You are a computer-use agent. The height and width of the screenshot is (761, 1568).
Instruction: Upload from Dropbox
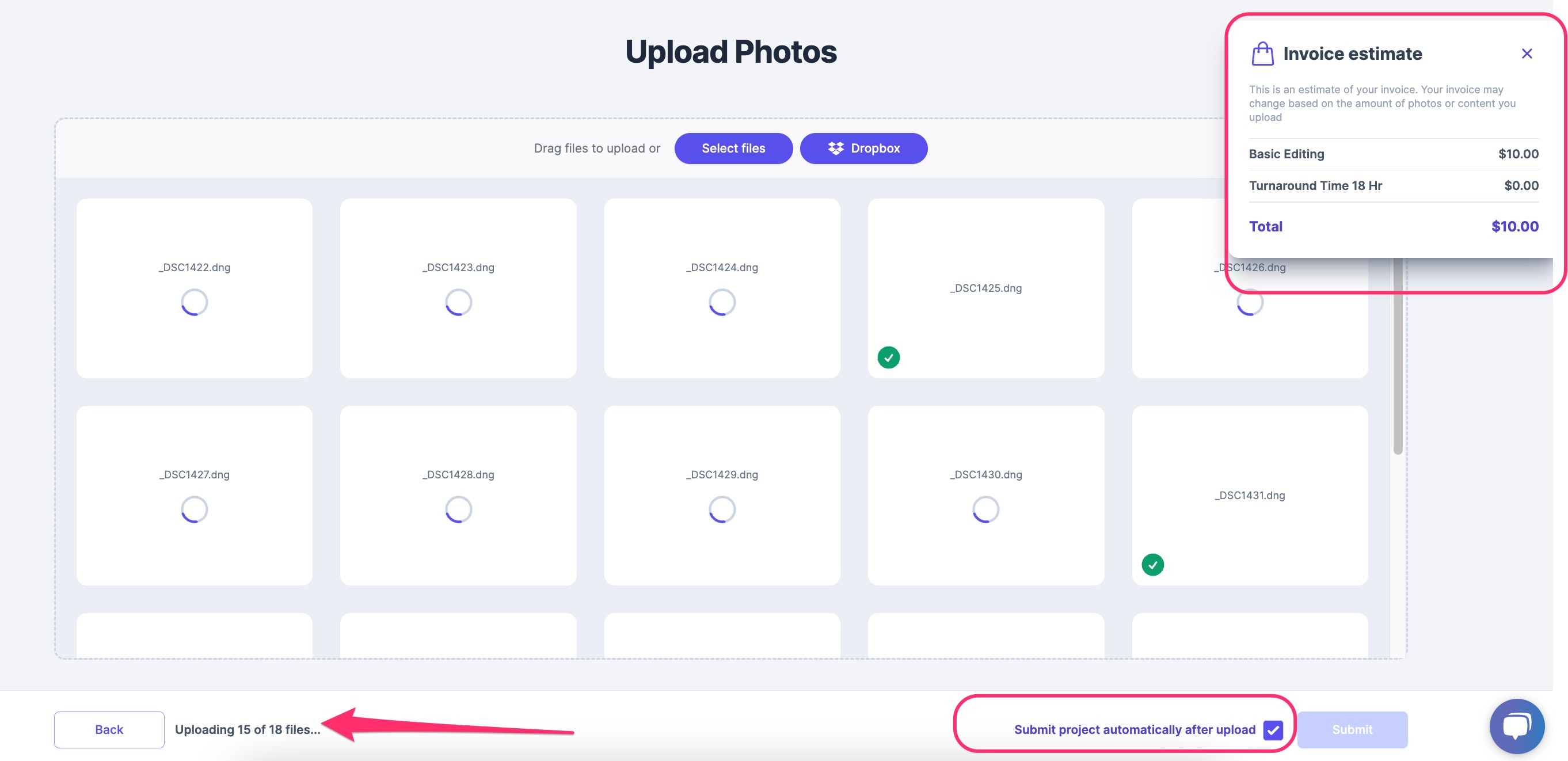click(x=863, y=148)
